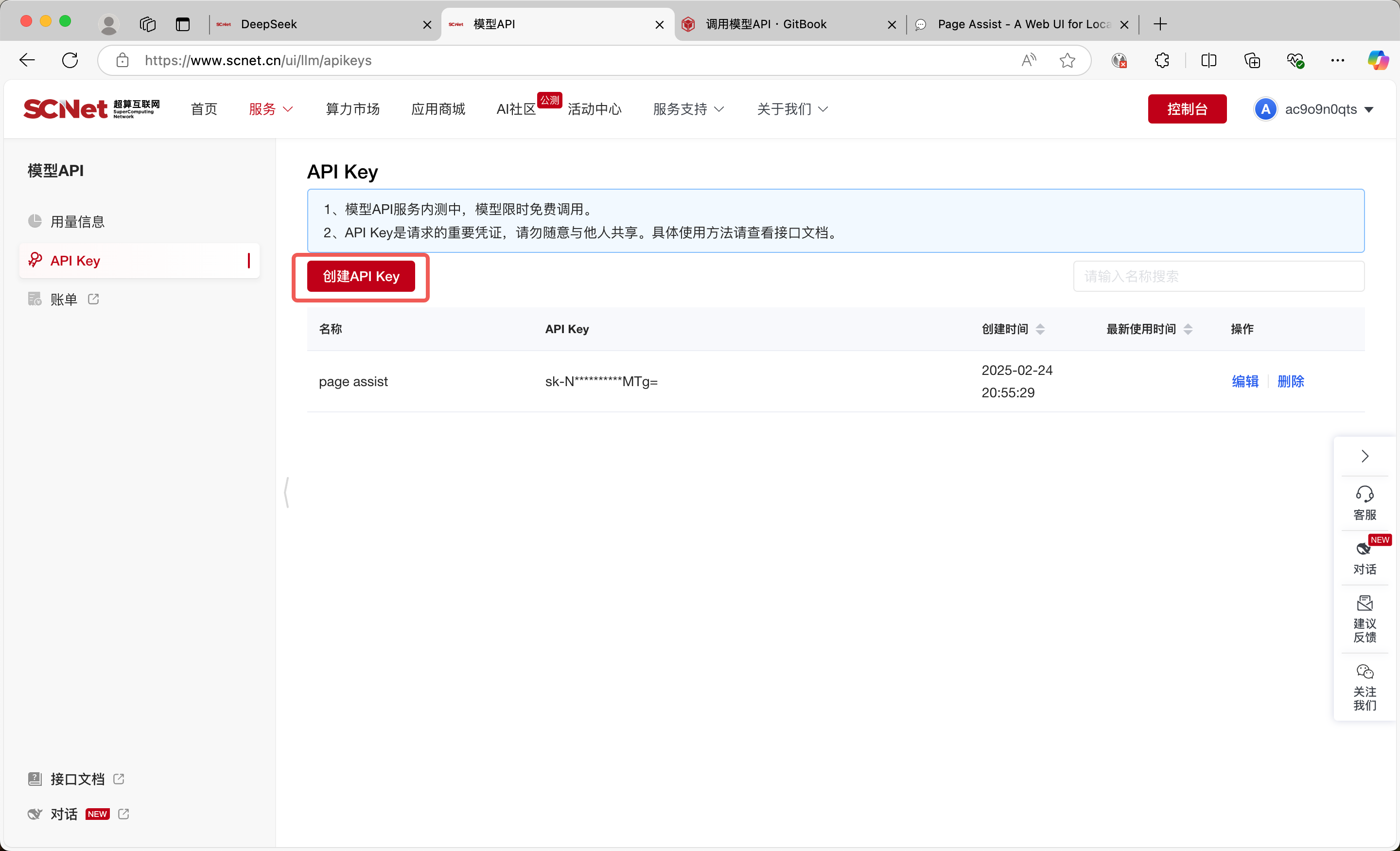Go to 首页 in navigation
This screenshot has width=1400, height=851.
tap(204, 109)
